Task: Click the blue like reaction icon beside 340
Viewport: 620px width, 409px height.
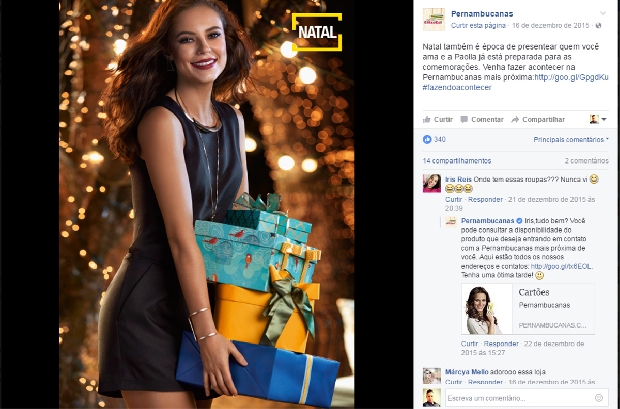Action: pyautogui.click(x=427, y=139)
